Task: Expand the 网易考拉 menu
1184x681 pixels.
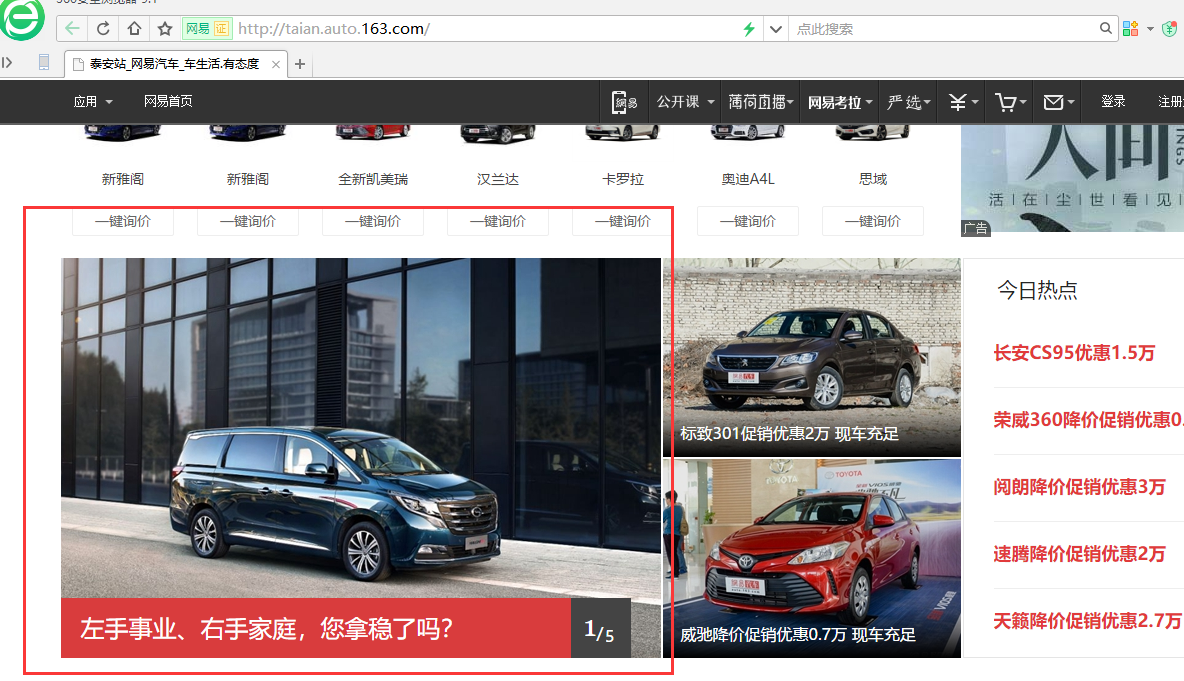Action: coord(840,102)
